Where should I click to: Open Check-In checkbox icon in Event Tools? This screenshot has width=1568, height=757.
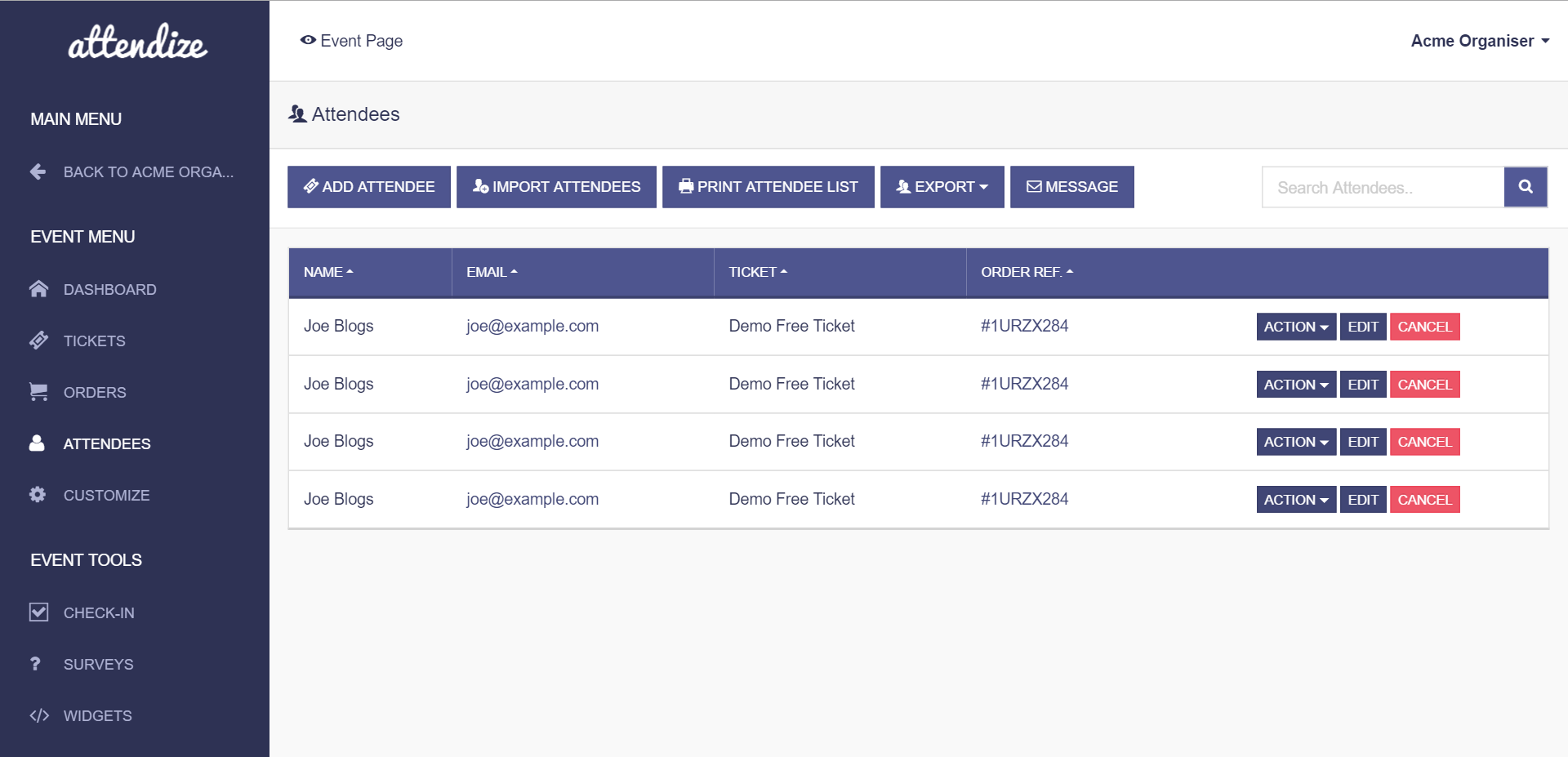pyautogui.click(x=38, y=612)
